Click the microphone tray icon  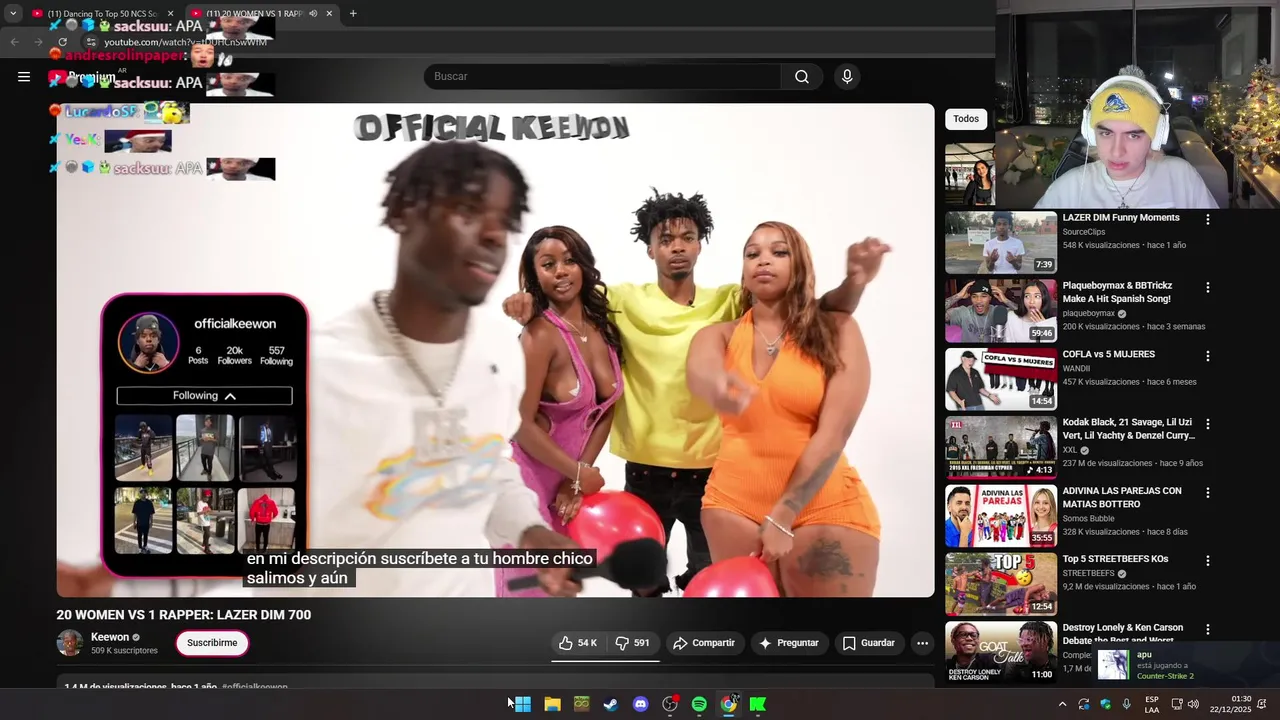click(1127, 704)
